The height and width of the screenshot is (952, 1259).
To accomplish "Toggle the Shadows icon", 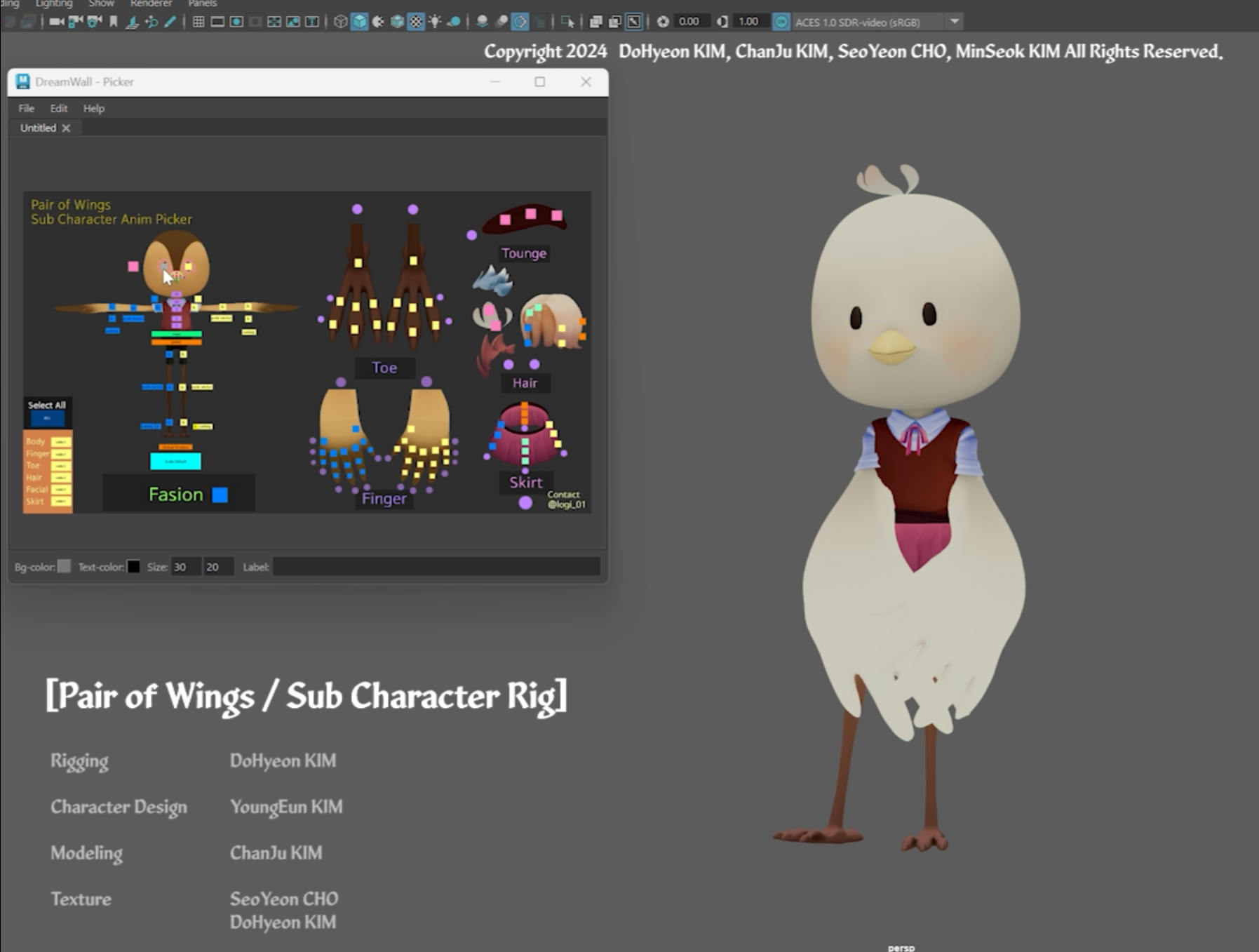I will point(454,22).
